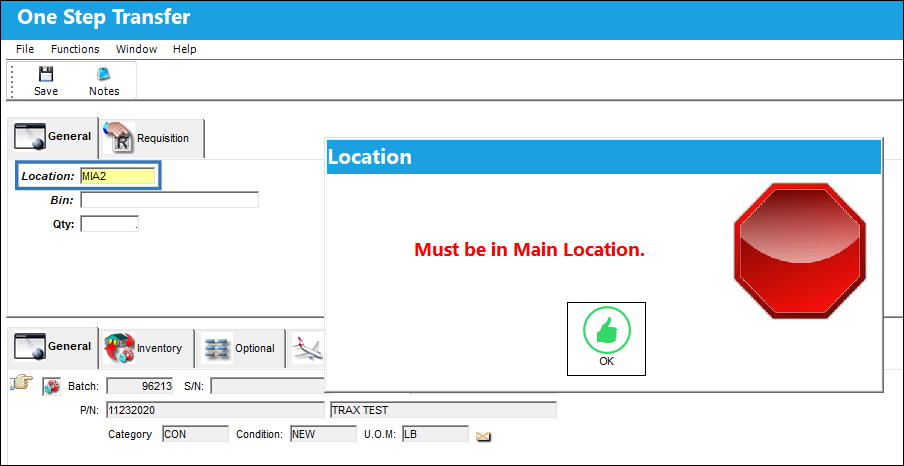Click the Condition field showing NEW
Image resolution: width=904 pixels, height=466 pixels.
coord(323,434)
